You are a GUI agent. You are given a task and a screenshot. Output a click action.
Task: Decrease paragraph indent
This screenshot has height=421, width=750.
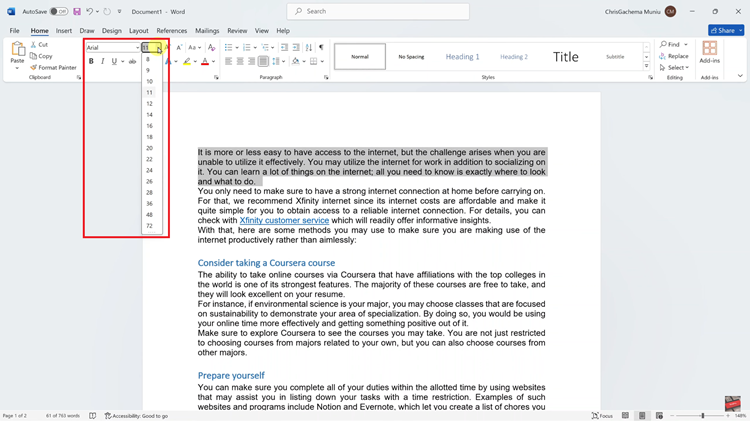(284, 47)
